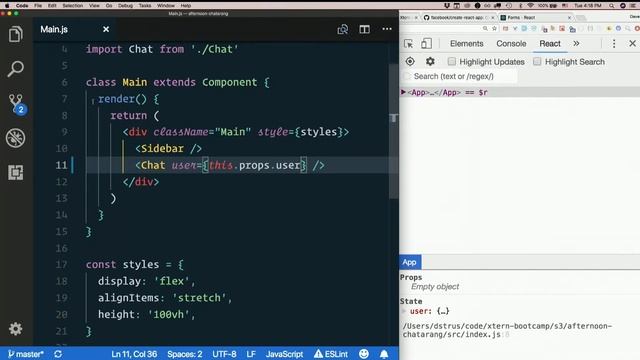Viewport: 640px width, 360px height.
Task: Click the notifications bell in status bar
Action: (384, 354)
